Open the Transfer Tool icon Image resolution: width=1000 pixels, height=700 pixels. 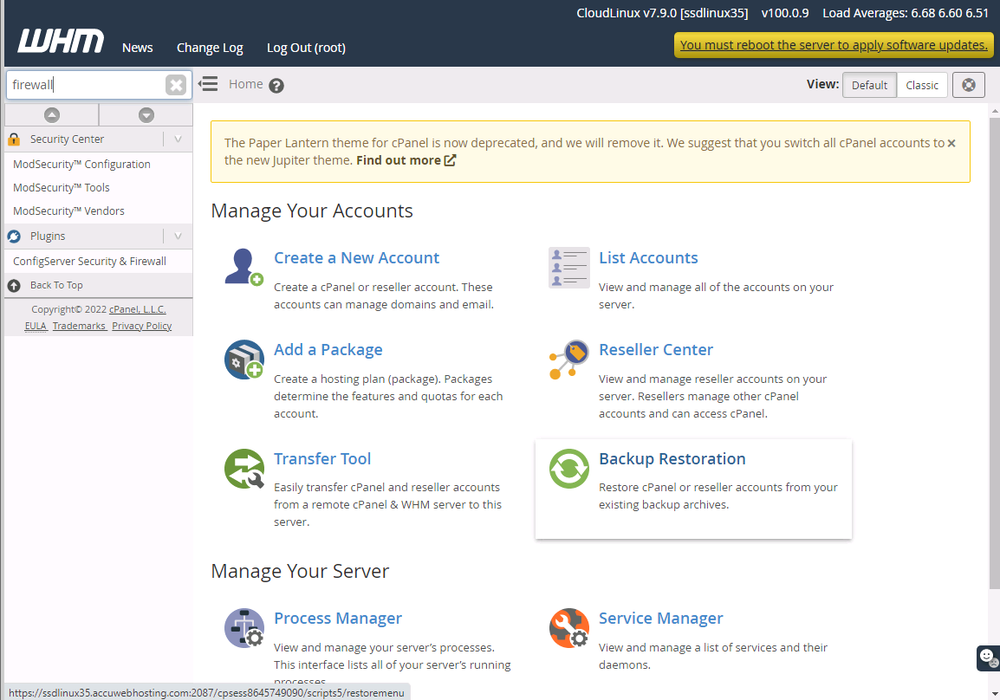pyautogui.click(x=244, y=469)
